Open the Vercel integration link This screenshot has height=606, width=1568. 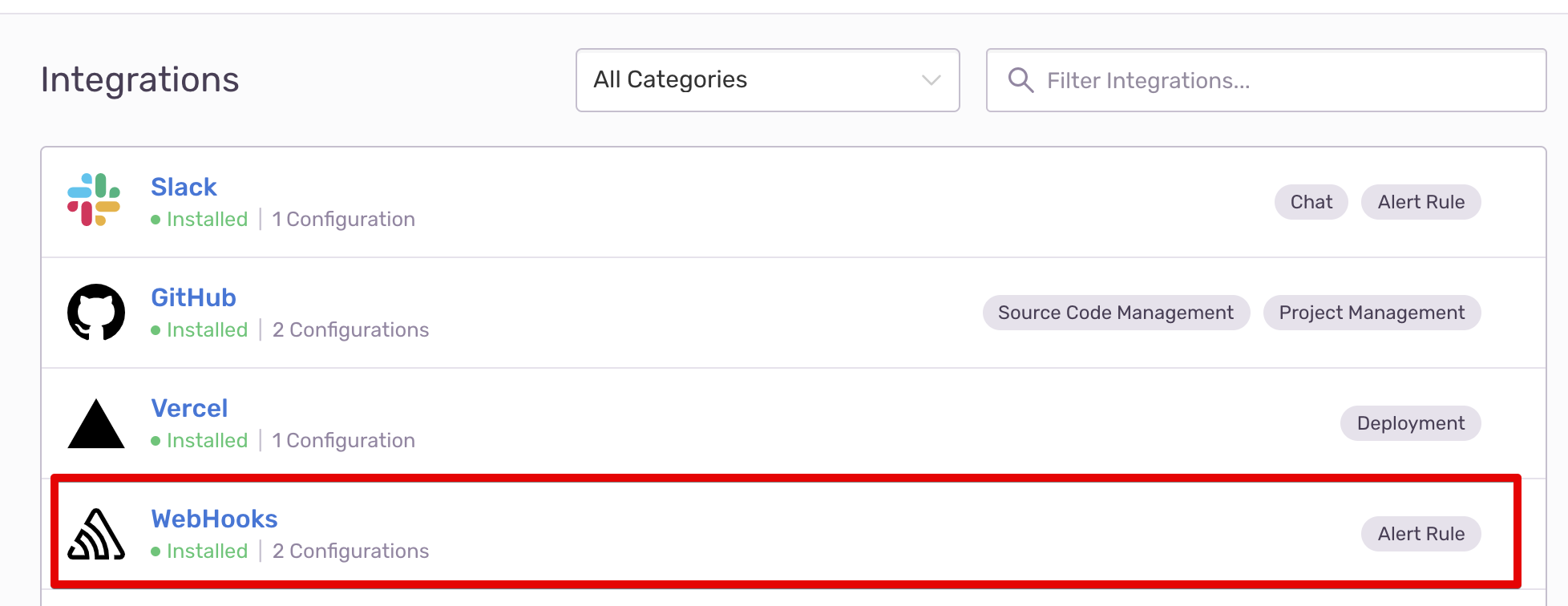point(189,408)
